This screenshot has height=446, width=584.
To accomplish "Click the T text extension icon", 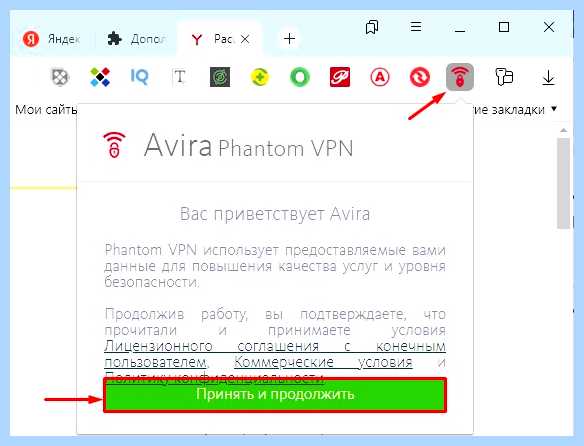I will [179, 77].
